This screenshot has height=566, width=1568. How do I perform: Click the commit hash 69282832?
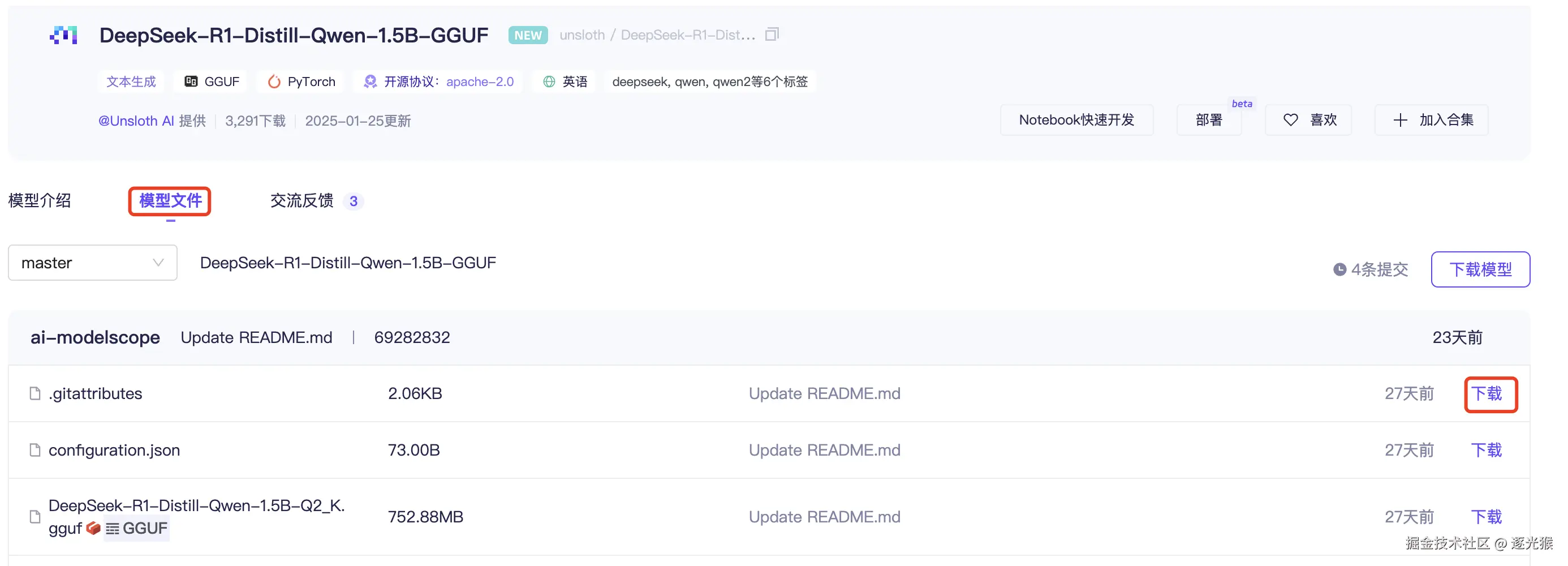coord(412,337)
